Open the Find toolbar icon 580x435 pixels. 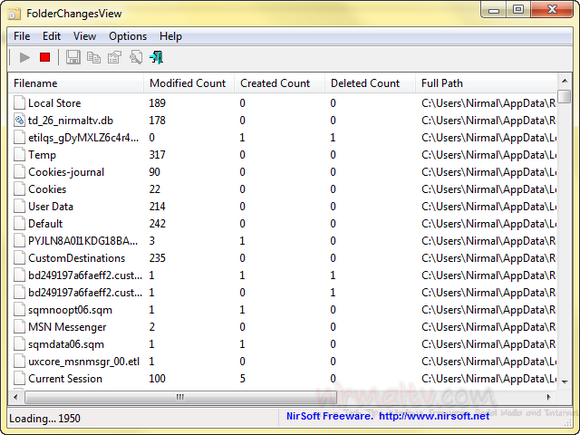pyautogui.click(x=136, y=58)
